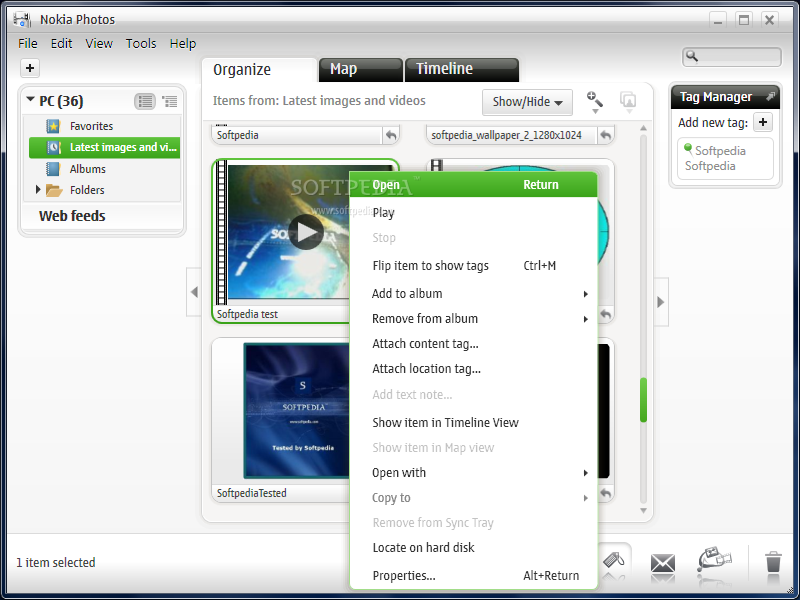Image resolution: width=800 pixels, height=600 pixels.
Task: Choose Attach content tag... option
Action: coord(473,344)
